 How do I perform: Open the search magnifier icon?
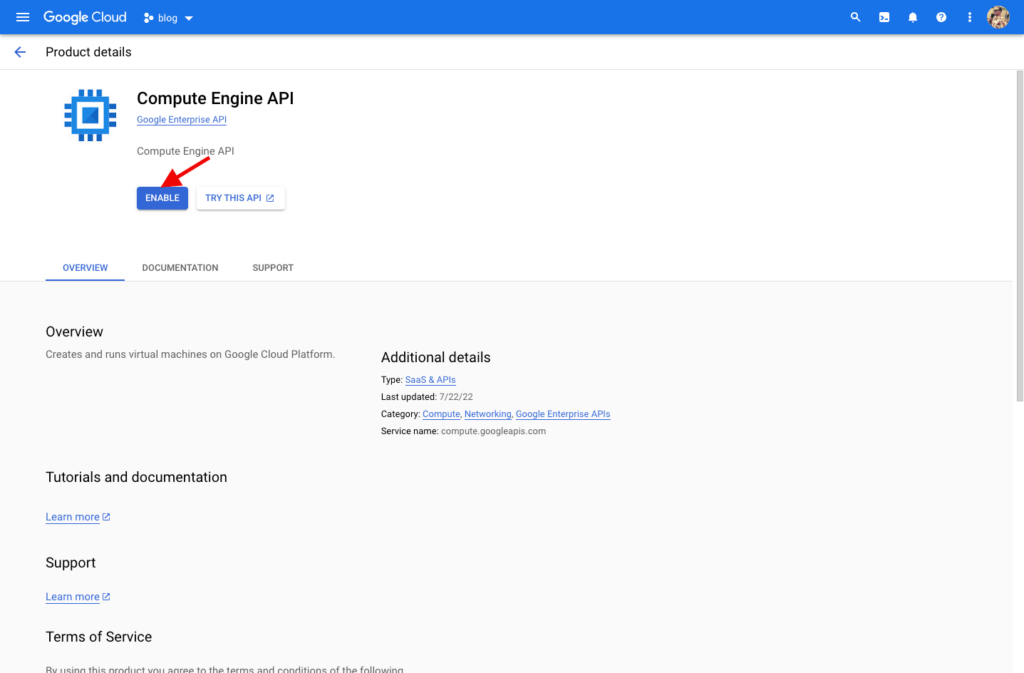(x=855, y=17)
